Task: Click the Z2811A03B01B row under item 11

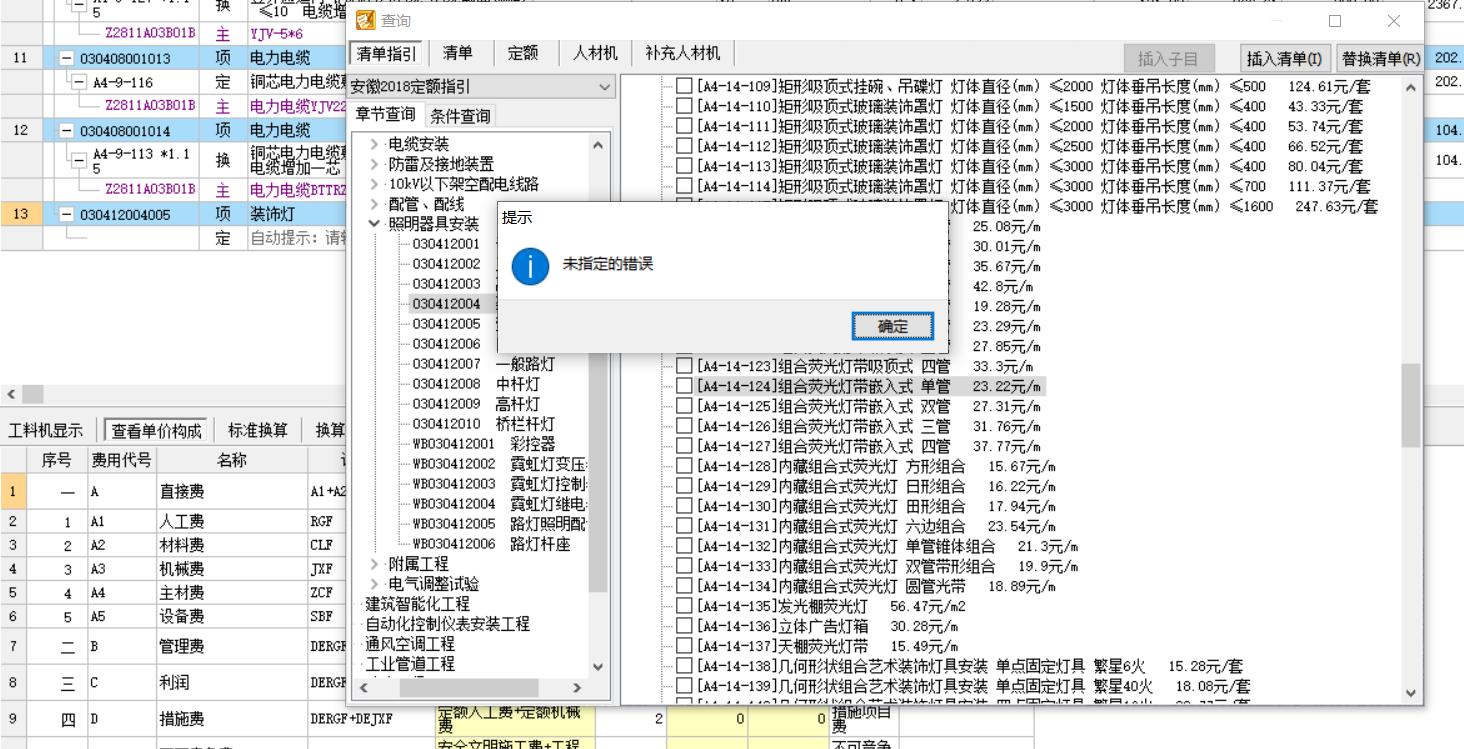Action: pos(150,105)
